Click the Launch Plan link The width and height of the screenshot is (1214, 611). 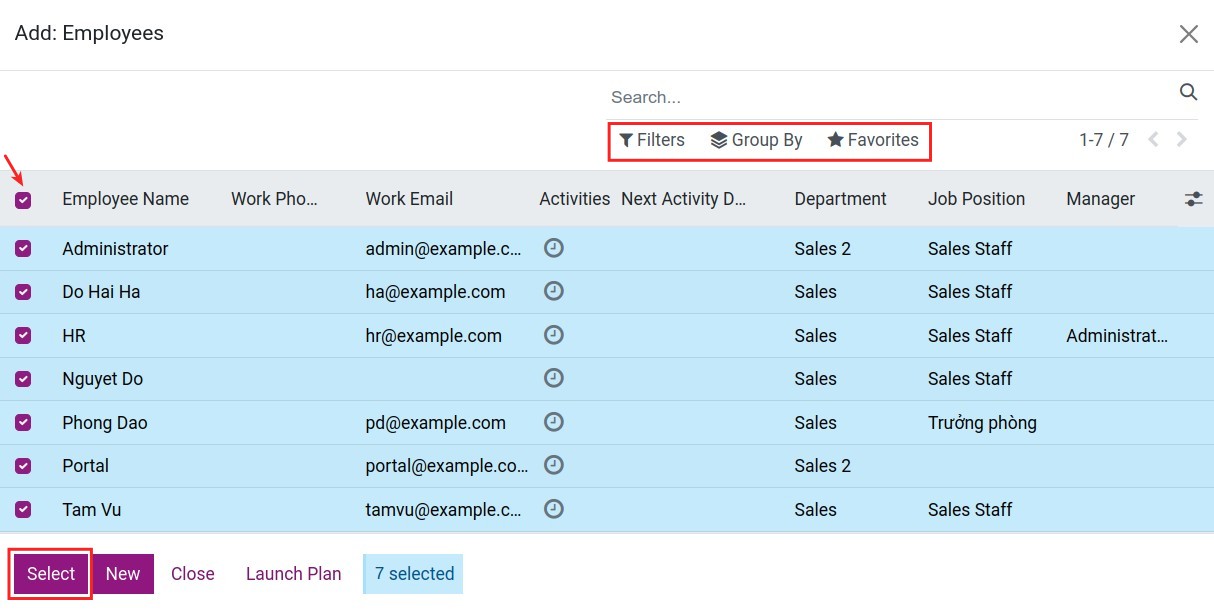coord(293,573)
